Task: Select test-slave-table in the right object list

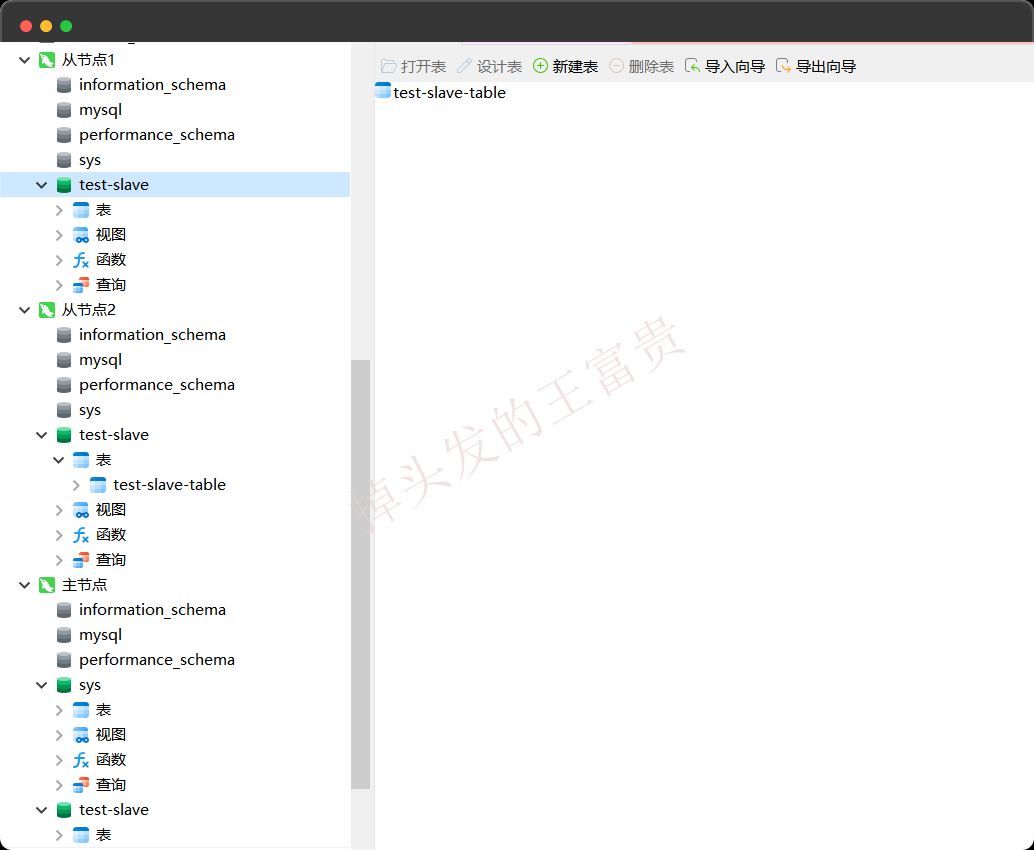Action: [x=449, y=93]
